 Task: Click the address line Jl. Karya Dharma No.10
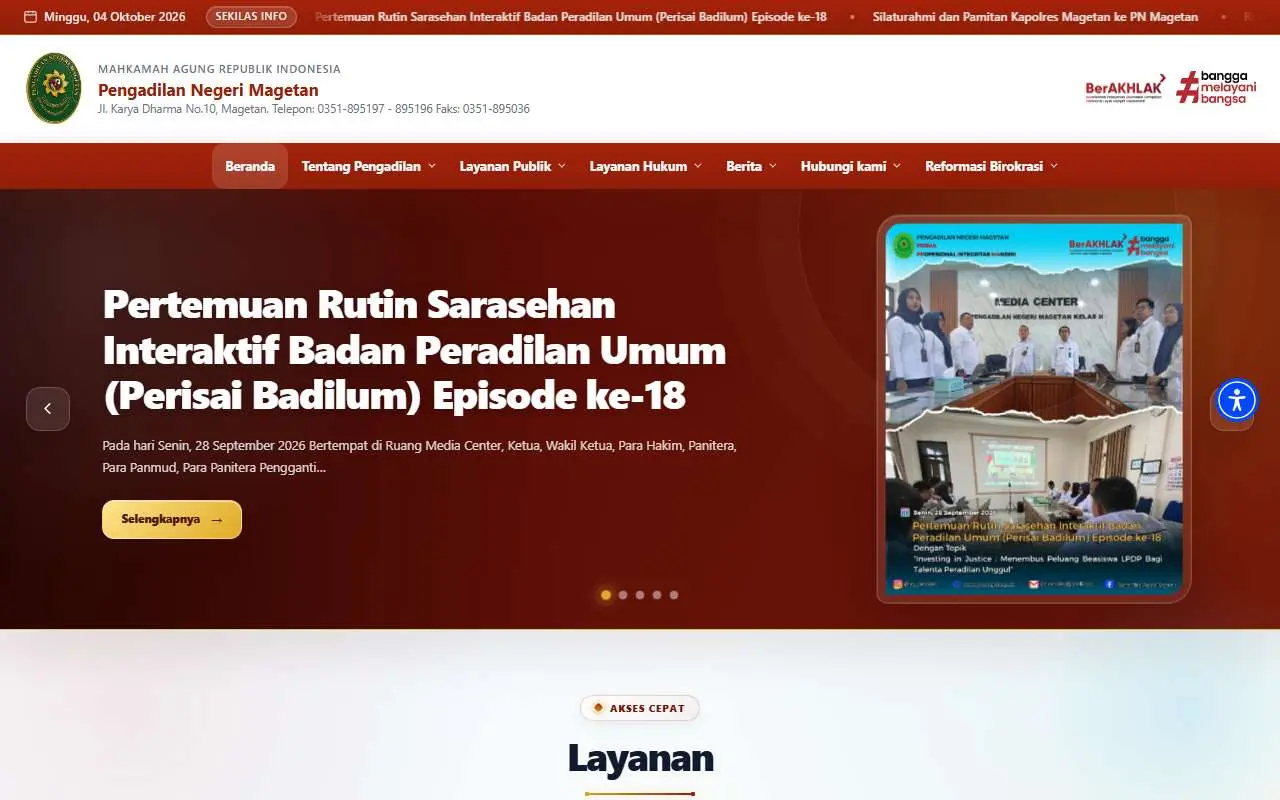(314, 109)
